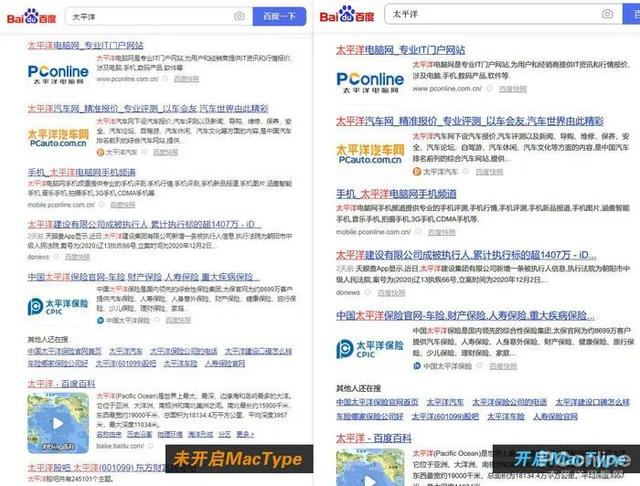Click 太平洋汽车 source name on right page
The height and width of the screenshot is (486, 640).
(440, 172)
